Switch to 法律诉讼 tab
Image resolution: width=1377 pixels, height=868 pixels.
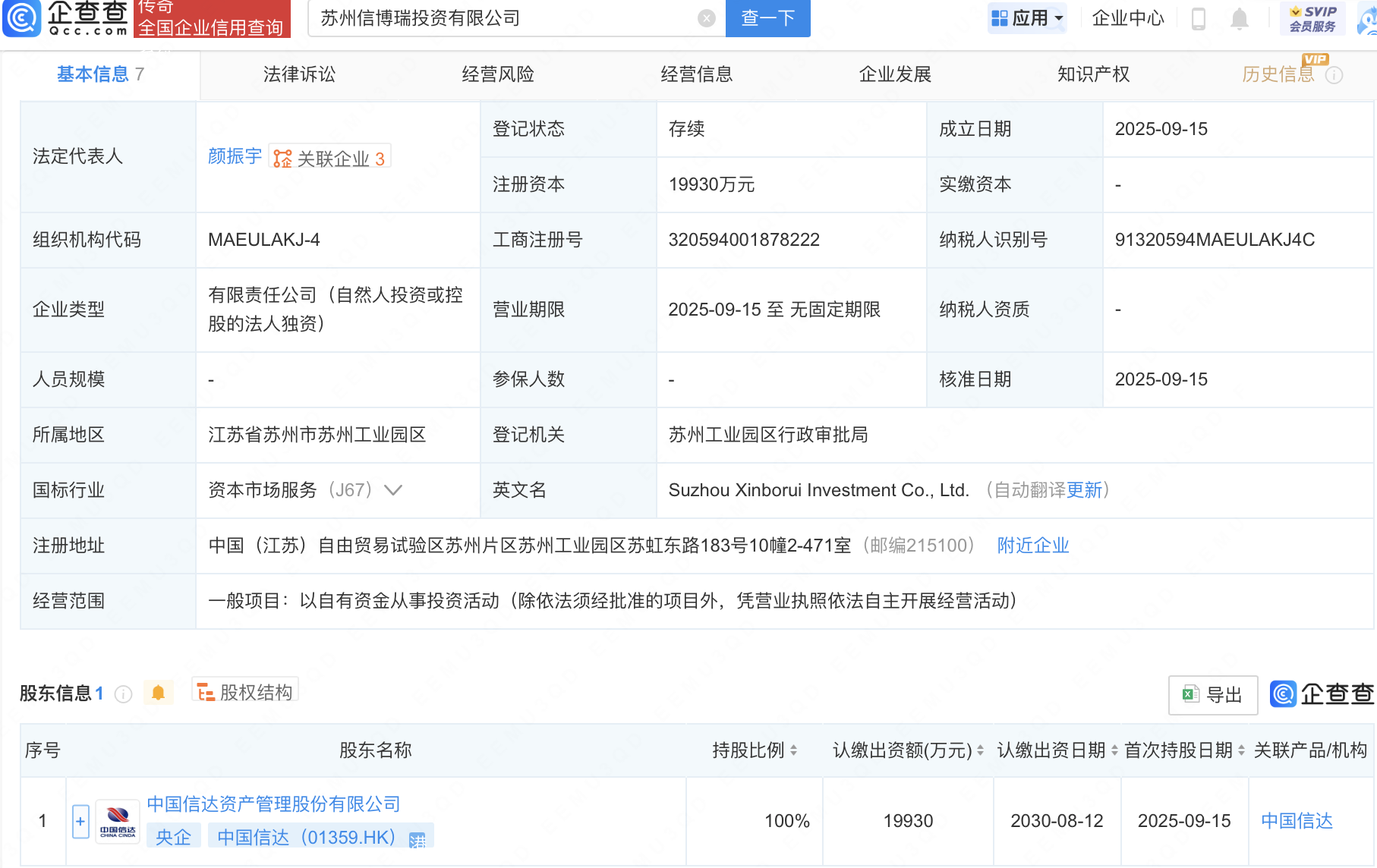point(299,74)
